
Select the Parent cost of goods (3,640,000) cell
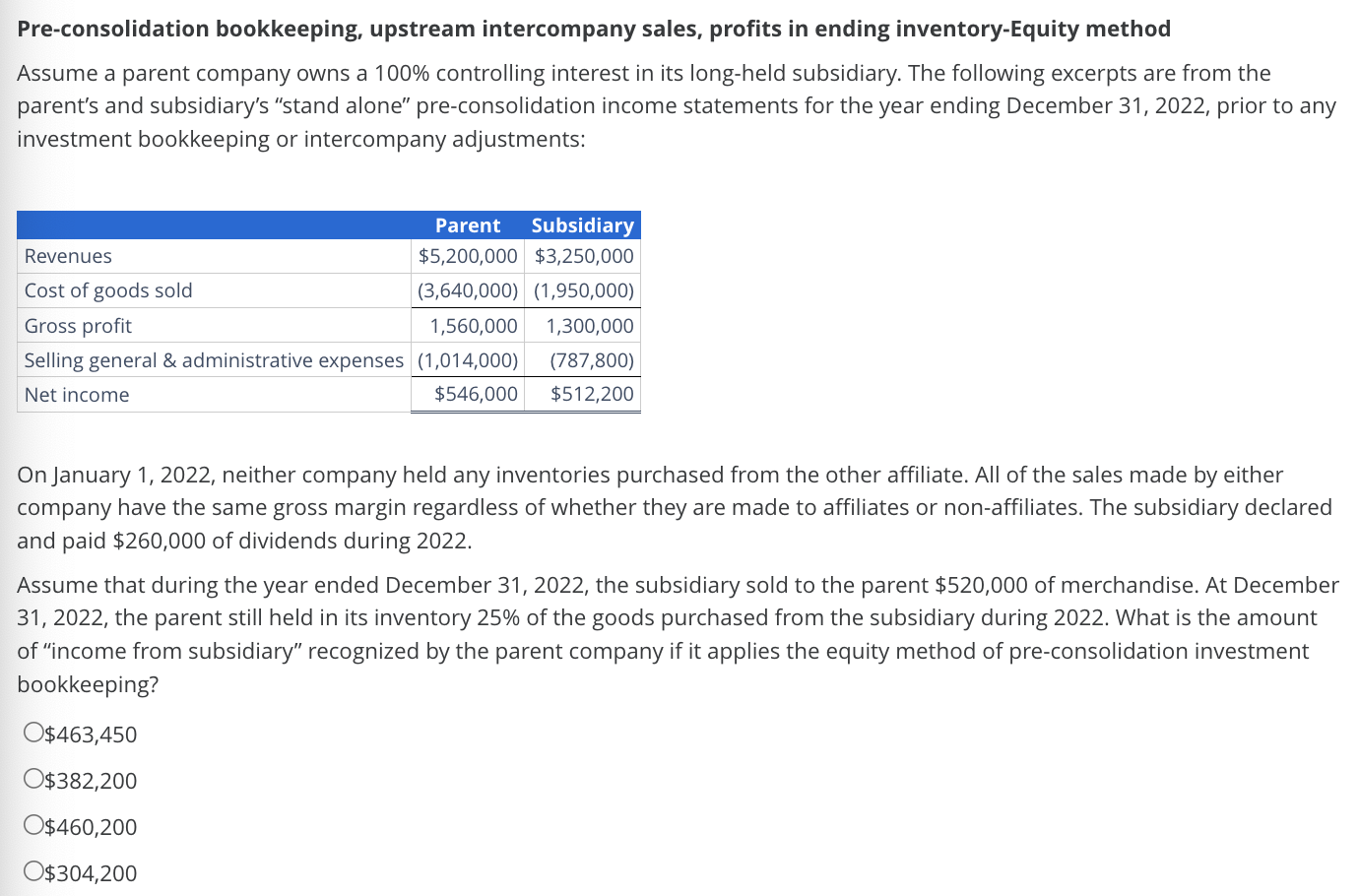(x=467, y=290)
